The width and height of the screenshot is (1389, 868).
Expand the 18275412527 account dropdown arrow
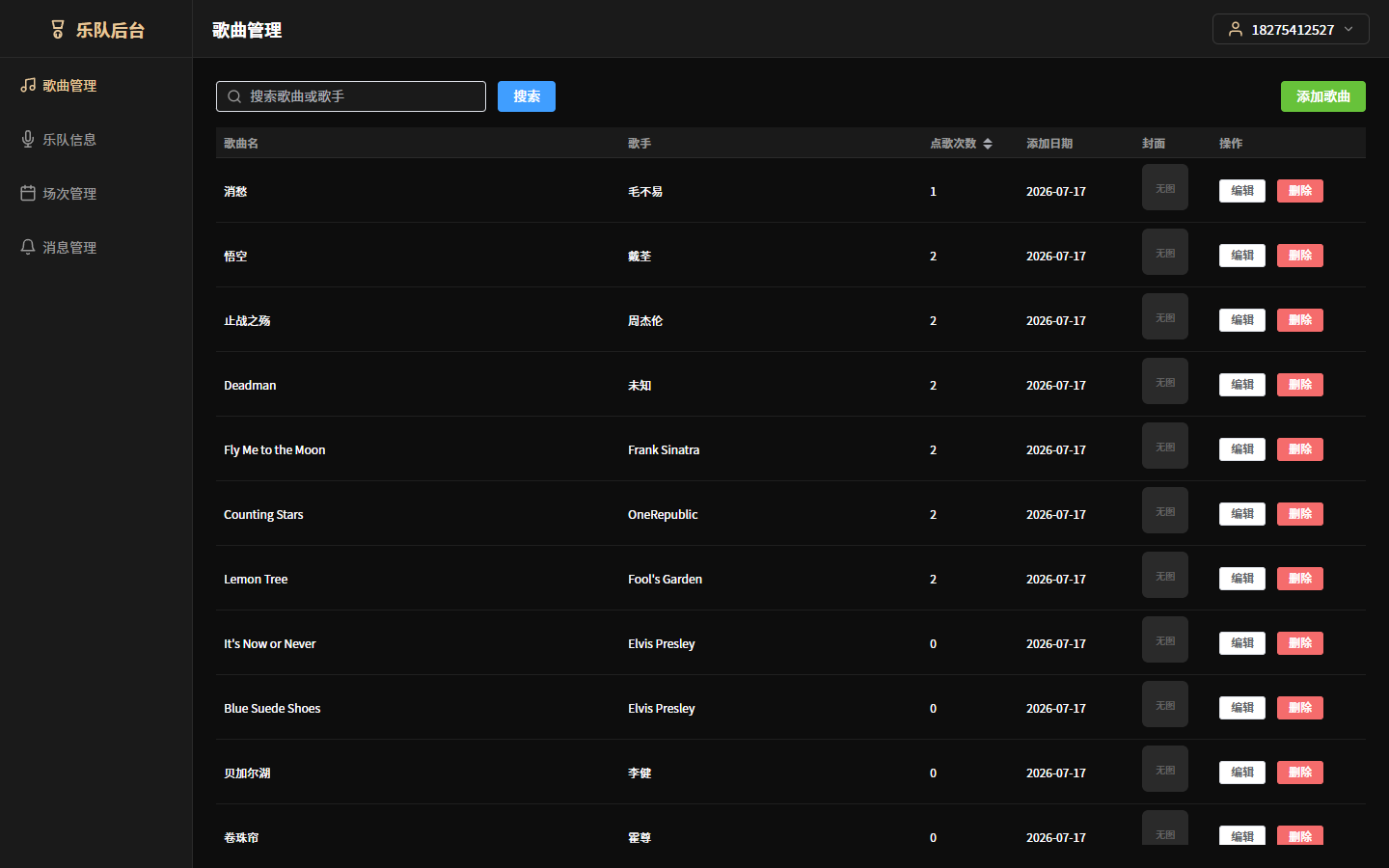pyautogui.click(x=1348, y=29)
